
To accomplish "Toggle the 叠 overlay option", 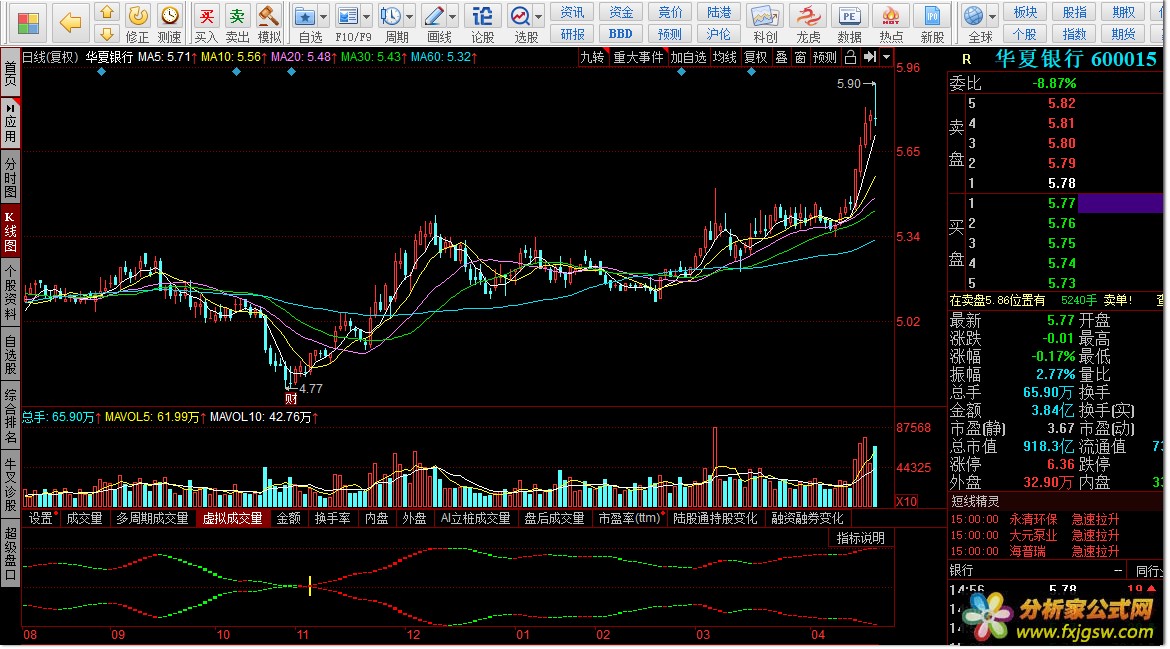I will tap(781, 57).
